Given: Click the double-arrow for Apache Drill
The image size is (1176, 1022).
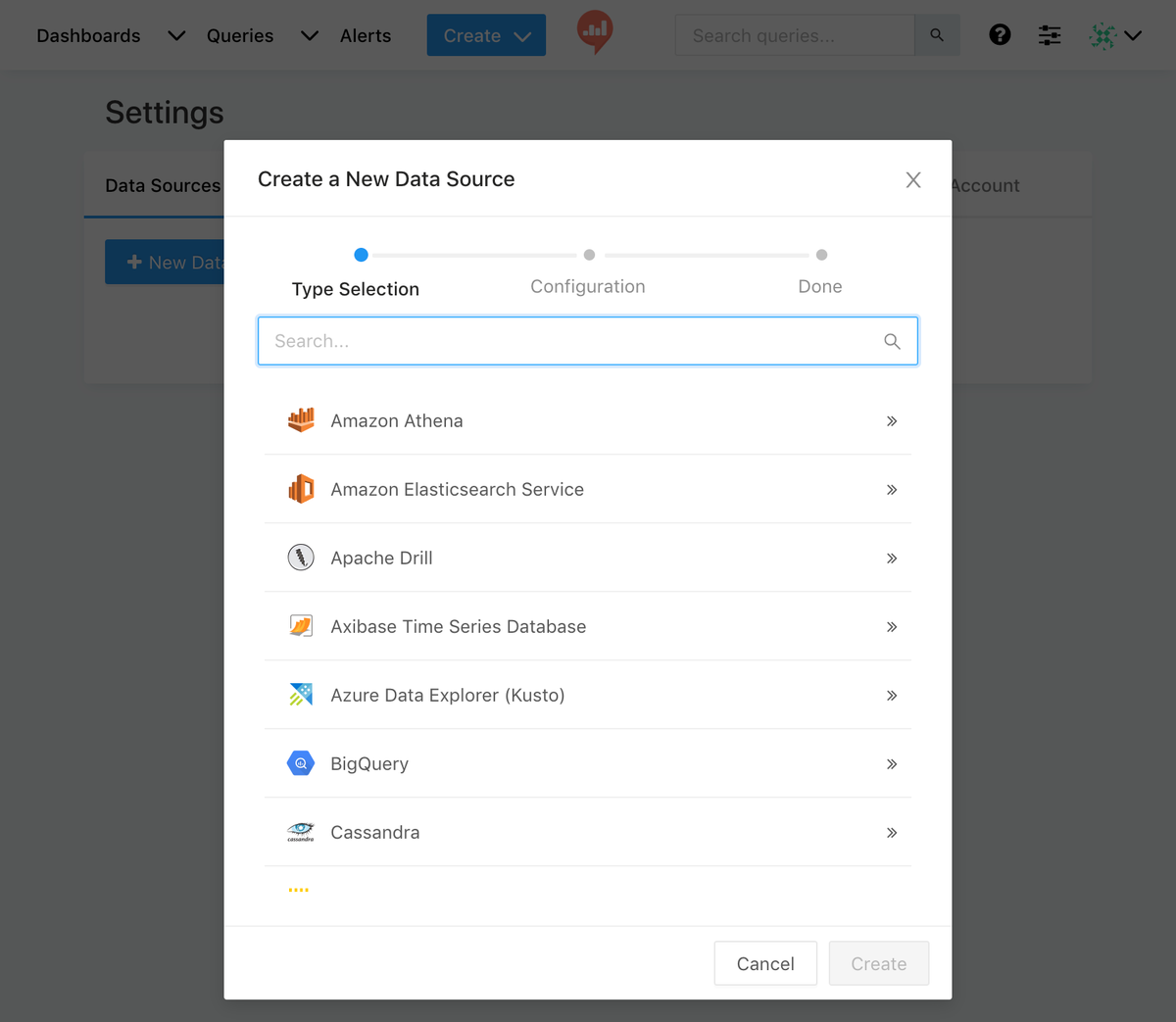Looking at the screenshot, I should coord(892,558).
